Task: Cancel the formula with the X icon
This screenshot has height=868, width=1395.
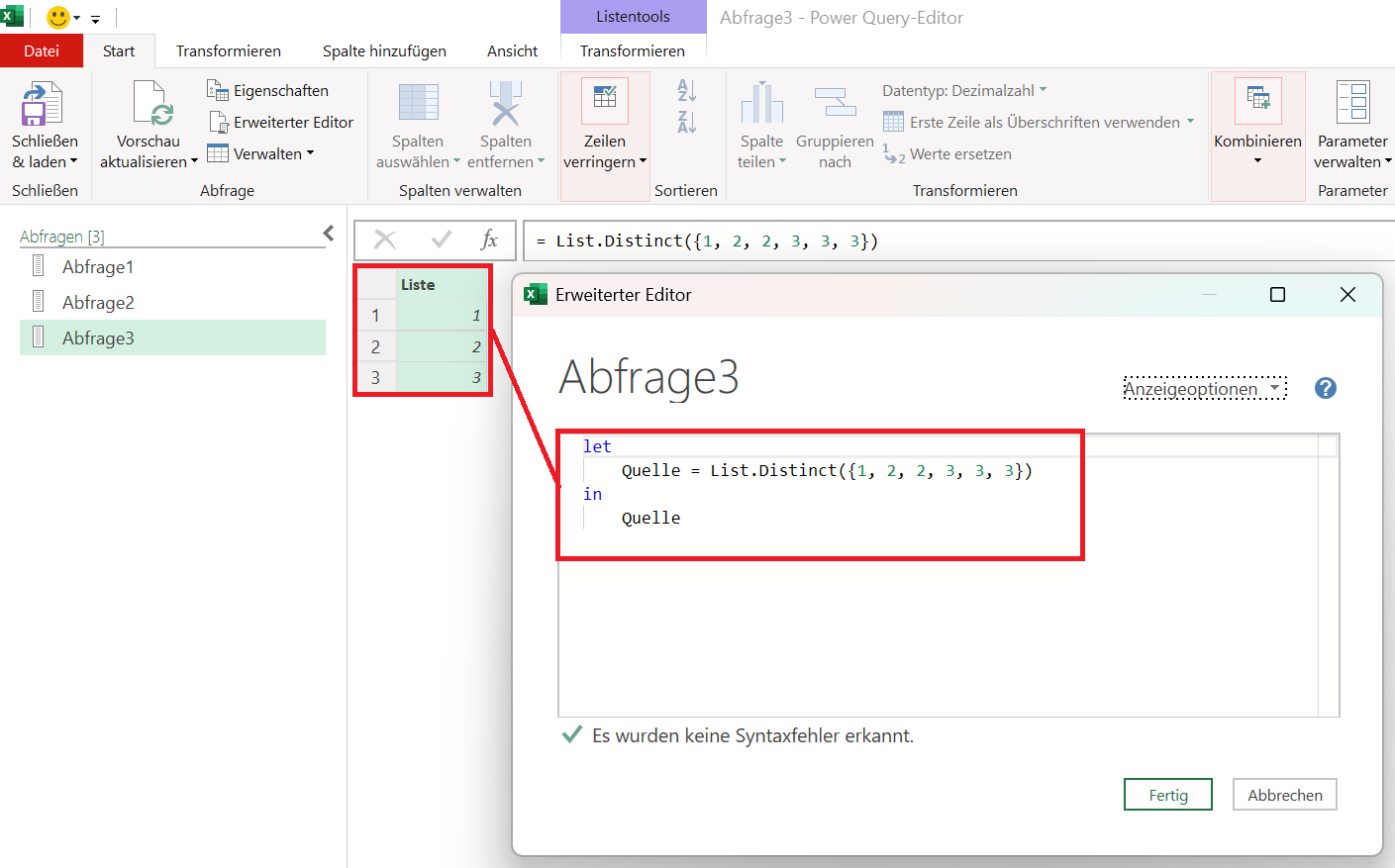Action: click(385, 240)
